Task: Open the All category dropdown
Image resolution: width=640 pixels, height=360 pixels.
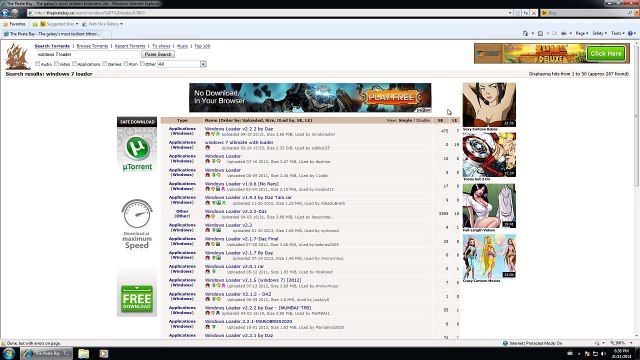Action: click(182, 64)
